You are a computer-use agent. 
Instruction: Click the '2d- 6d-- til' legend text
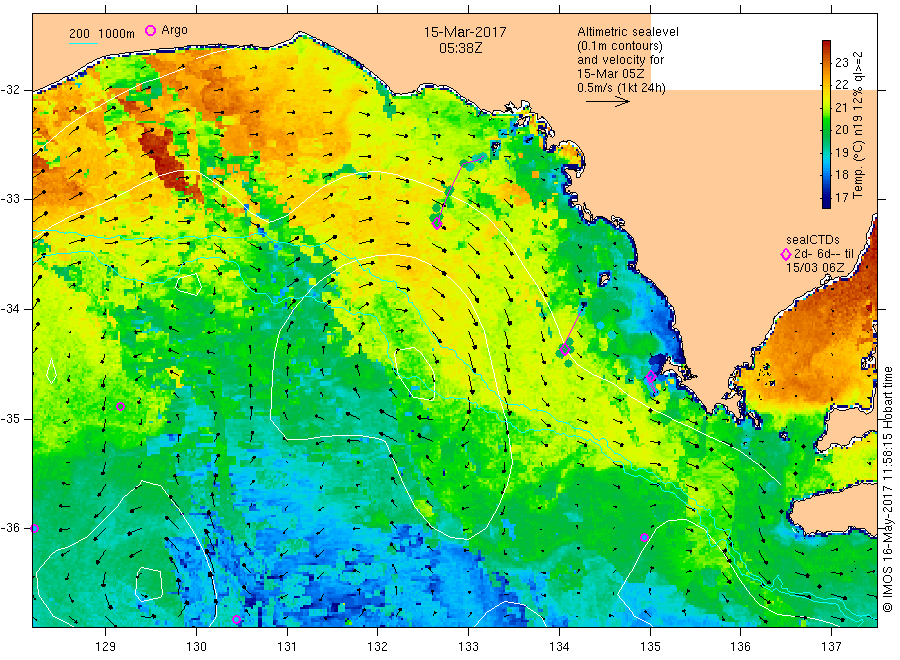click(824, 254)
